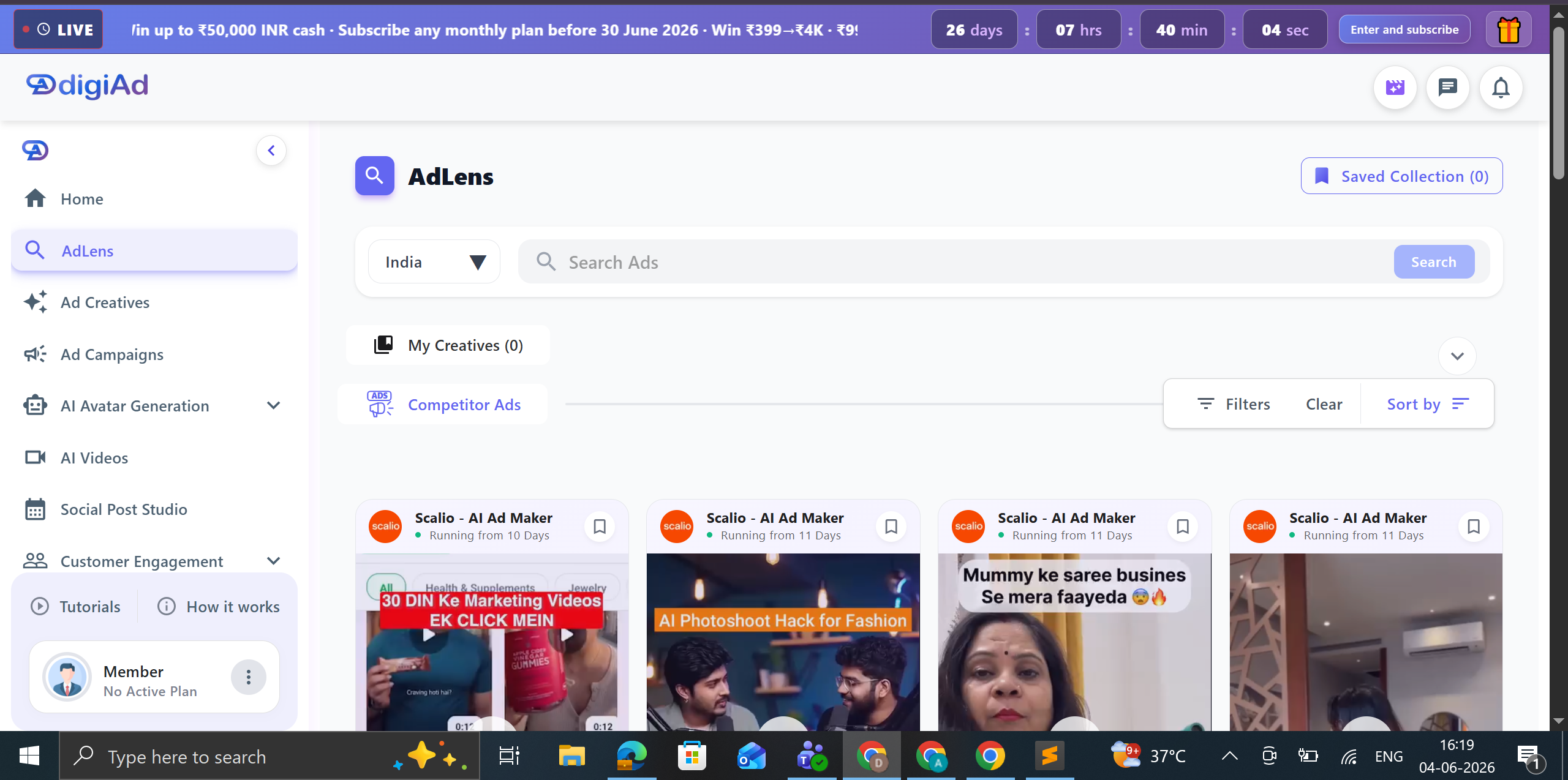The image size is (1568, 780).
Task: Open the 30 DIN Ke Marketing Videos thumbnail
Action: click(x=492, y=642)
